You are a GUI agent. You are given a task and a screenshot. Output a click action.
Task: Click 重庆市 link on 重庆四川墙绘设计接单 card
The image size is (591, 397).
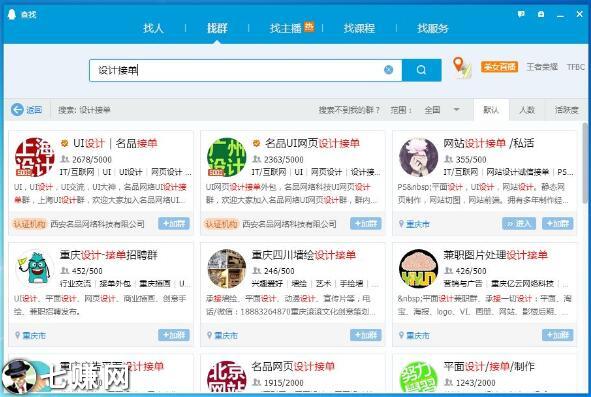[x=226, y=336]
